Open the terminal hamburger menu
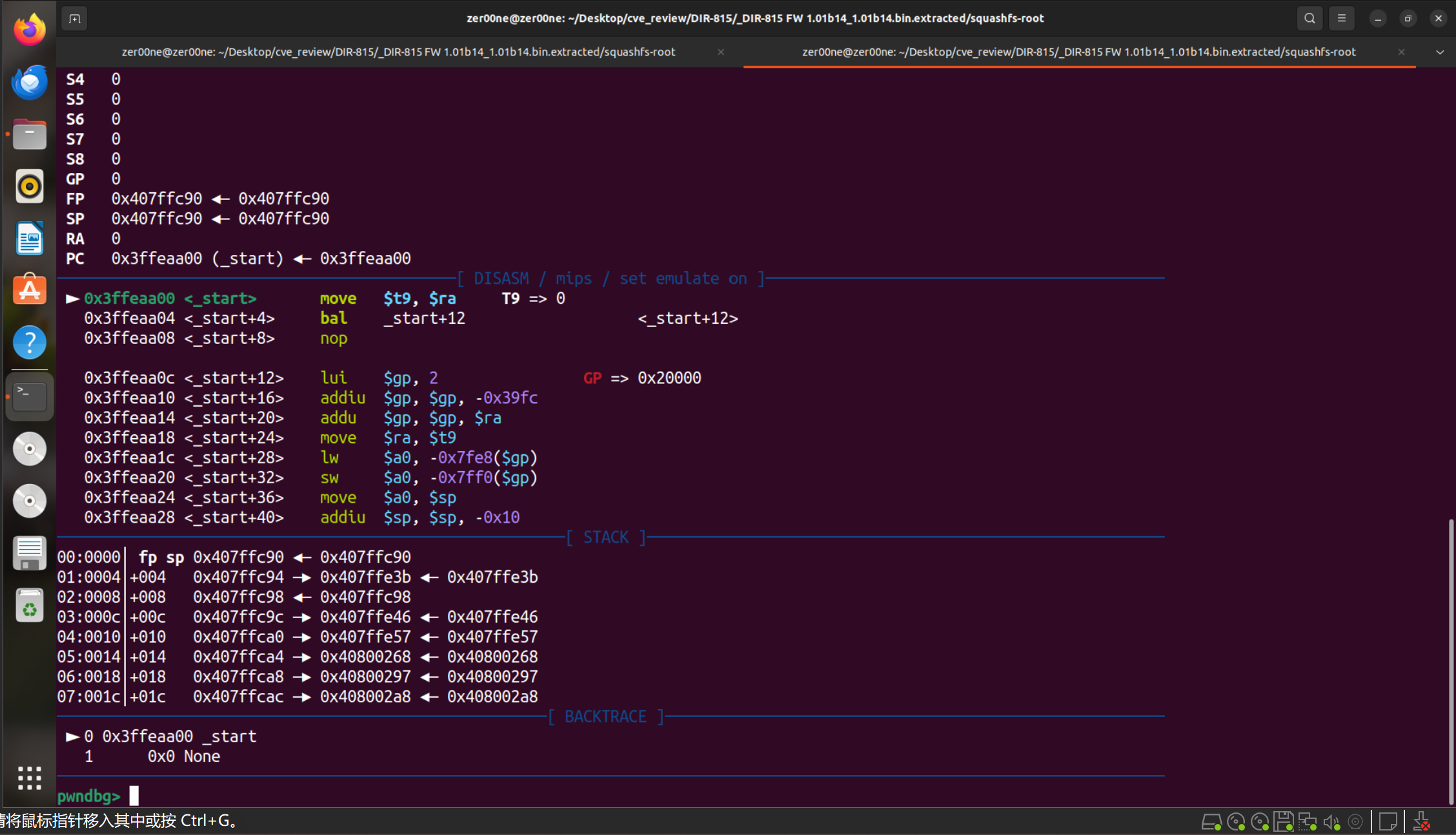1456x835 pixels. (x=1342, y=19)
